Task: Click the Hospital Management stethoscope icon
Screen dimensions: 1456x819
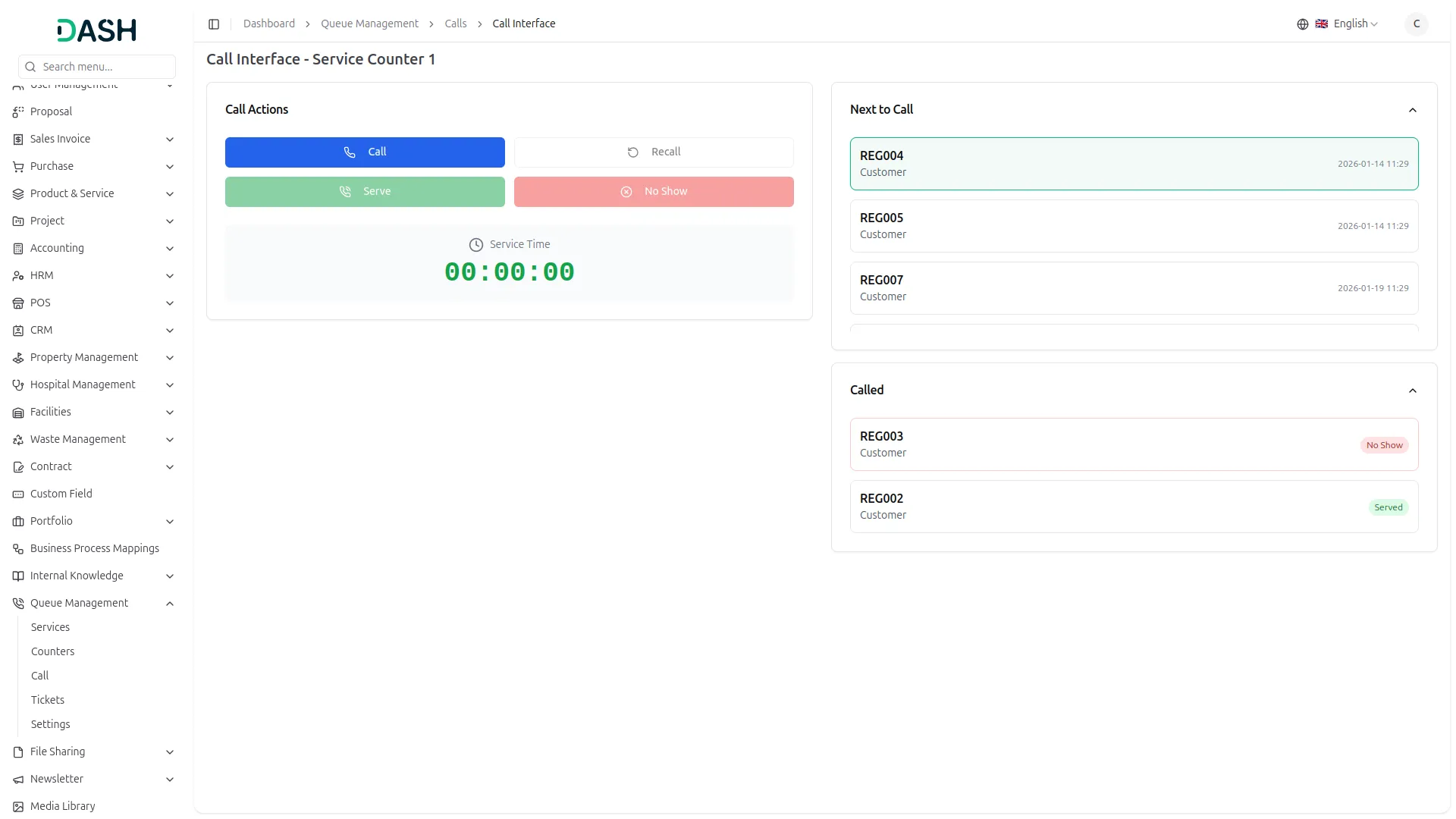Action: click(18, 385)
